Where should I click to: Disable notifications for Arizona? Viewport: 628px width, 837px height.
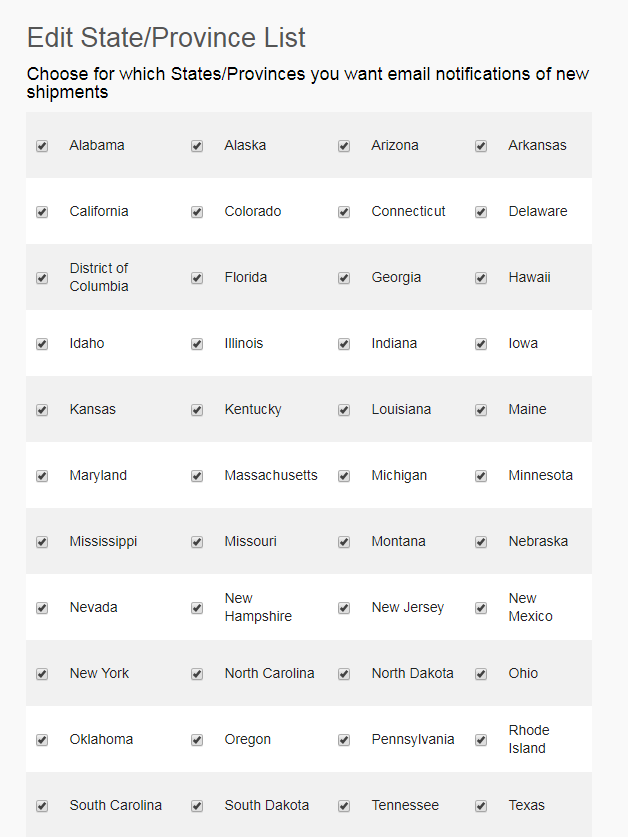[x=344, y=146]
